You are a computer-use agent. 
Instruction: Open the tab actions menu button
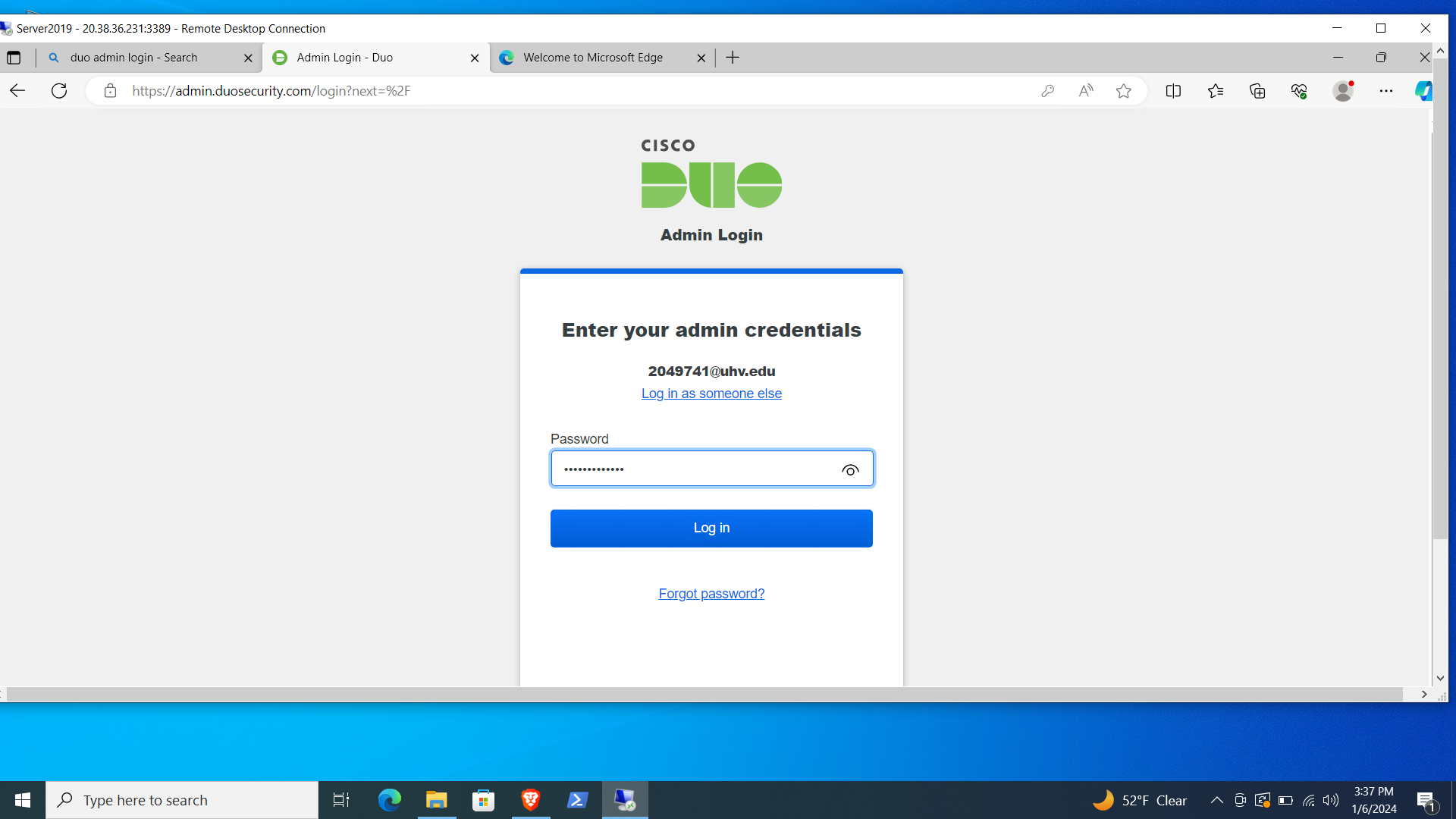tap(14, 58)
